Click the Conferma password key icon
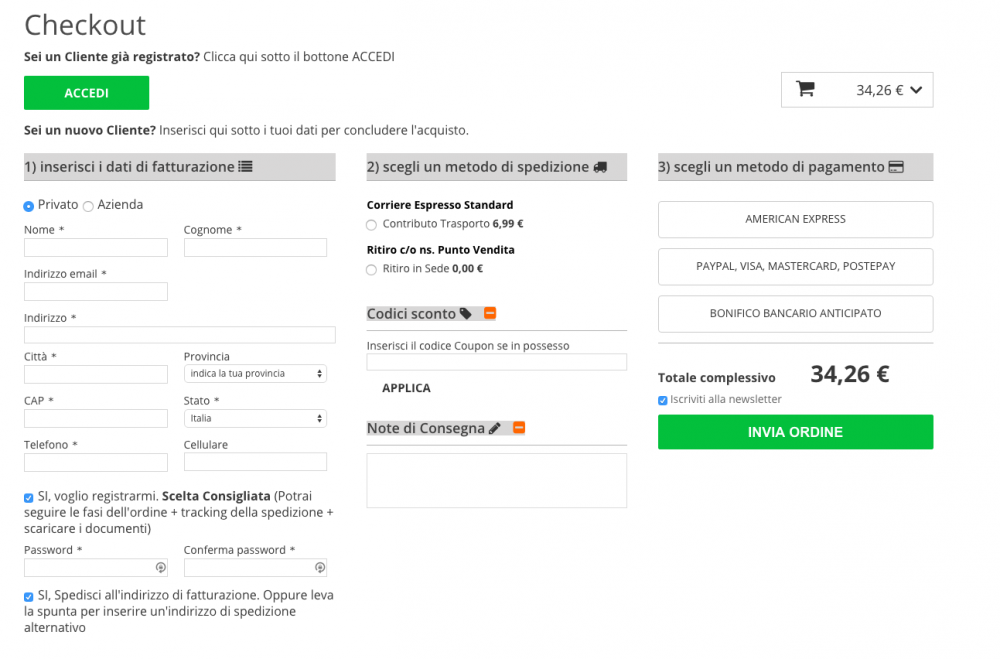The height and width of the screenshot is (659, 1000). tap(320, 567)
